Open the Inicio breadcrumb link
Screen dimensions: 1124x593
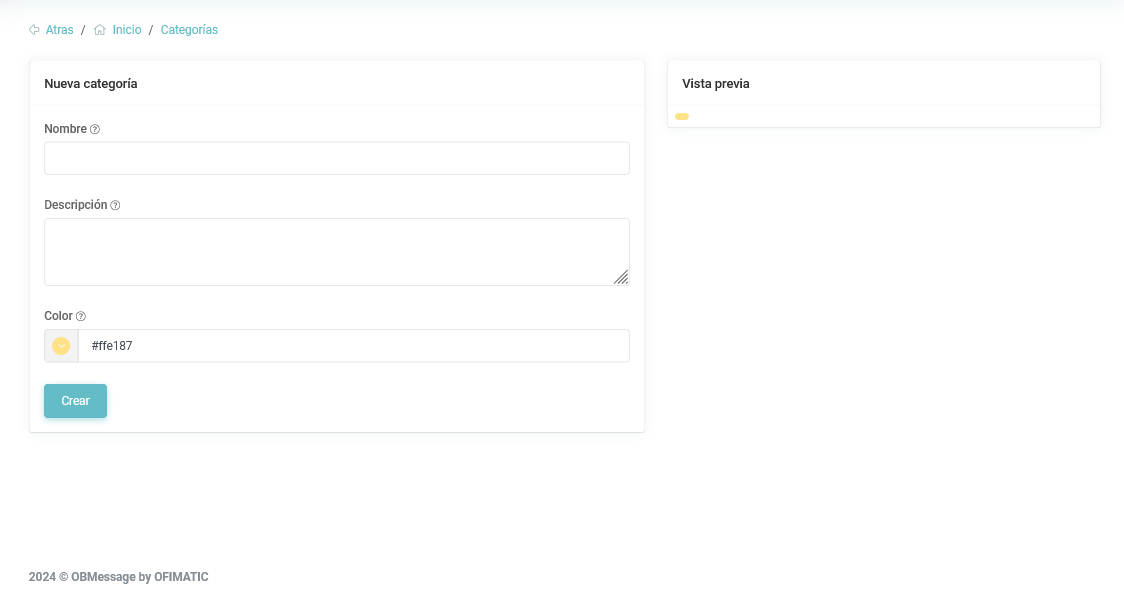pyautogui.click(x=127, y=30)
